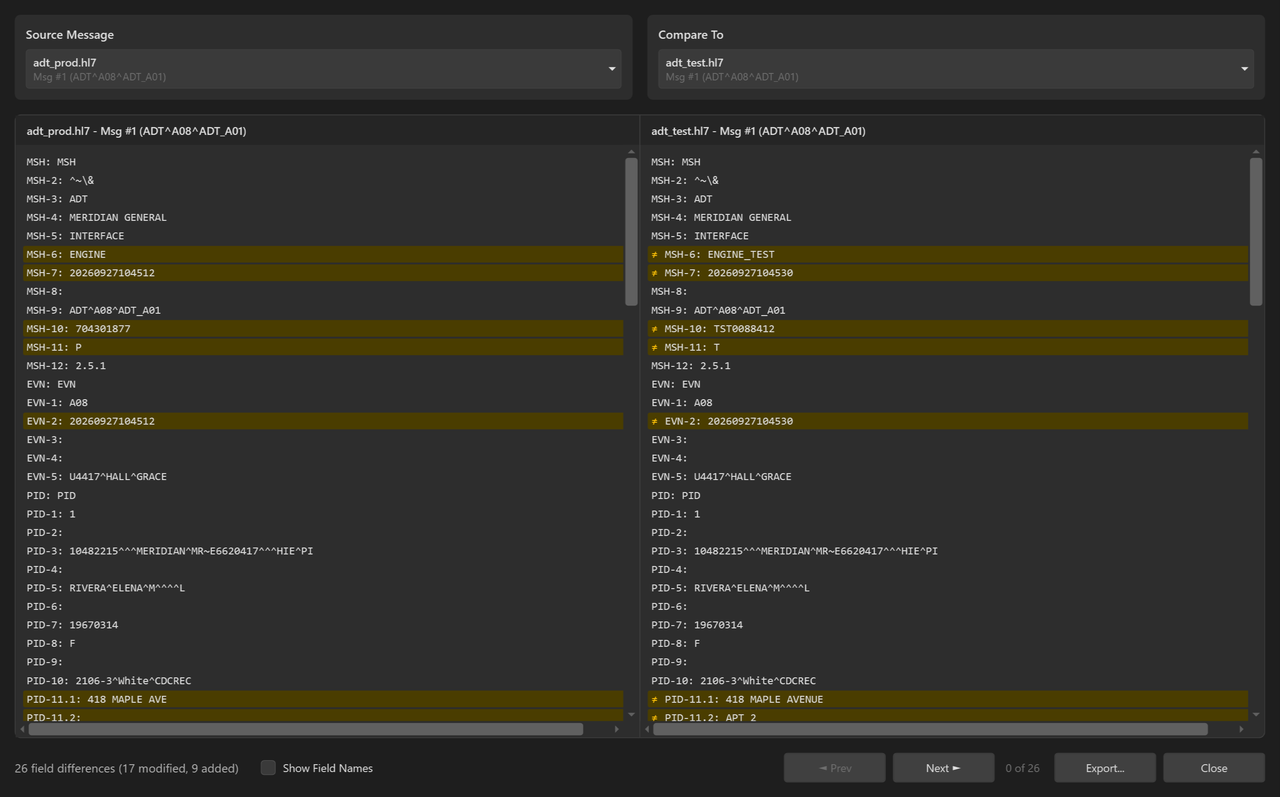Enable the Show Field Names checkbox

268,768
